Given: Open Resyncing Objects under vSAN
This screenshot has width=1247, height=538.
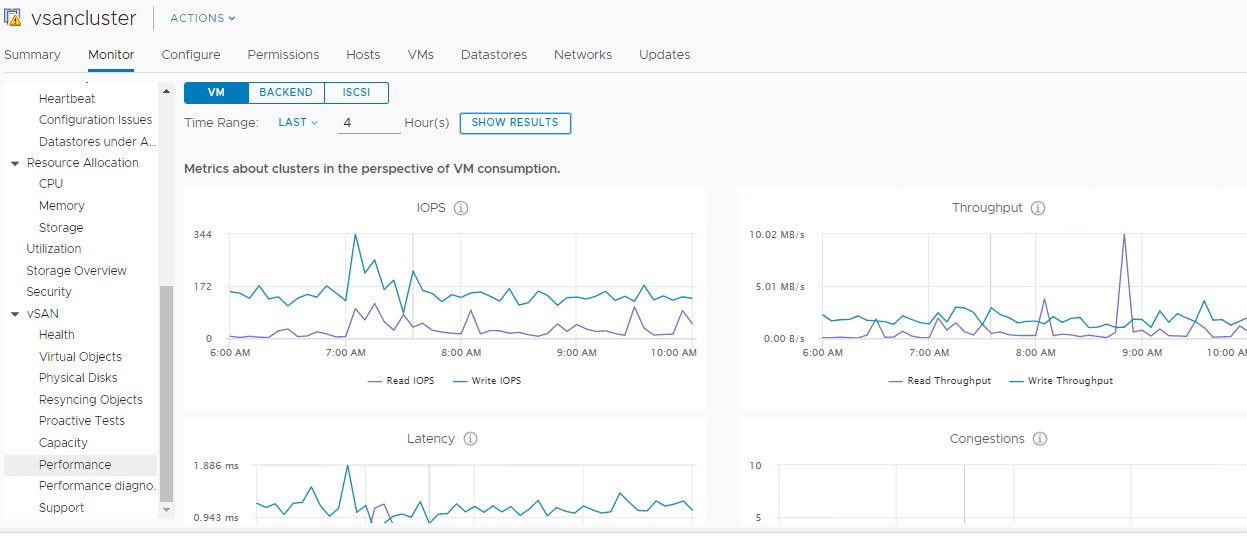Looking at the screenshot, I should coord(91,400).
